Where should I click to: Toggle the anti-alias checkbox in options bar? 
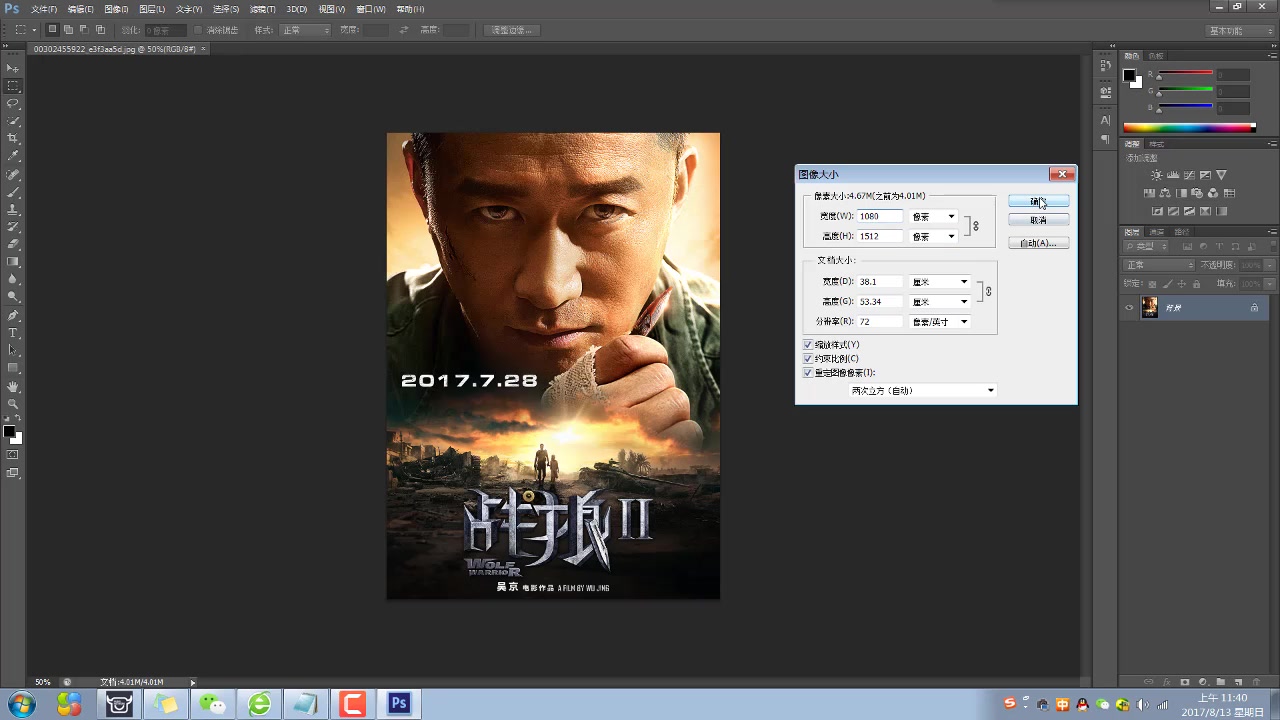click(198, 30)
